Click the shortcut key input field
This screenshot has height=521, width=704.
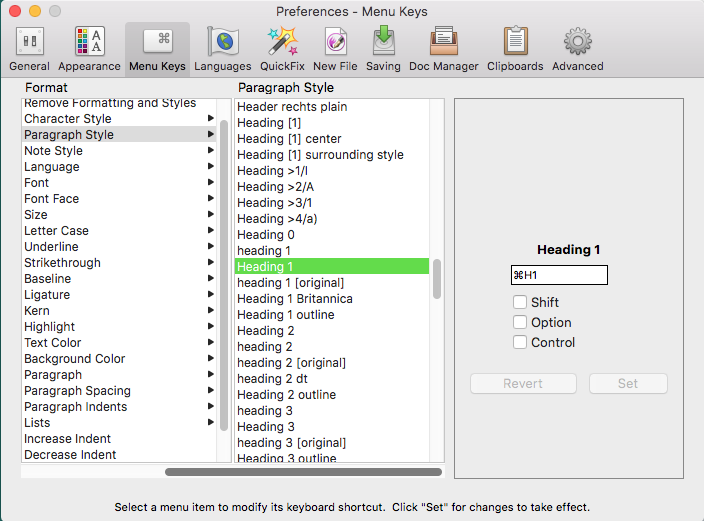click(x=559, y=275)
